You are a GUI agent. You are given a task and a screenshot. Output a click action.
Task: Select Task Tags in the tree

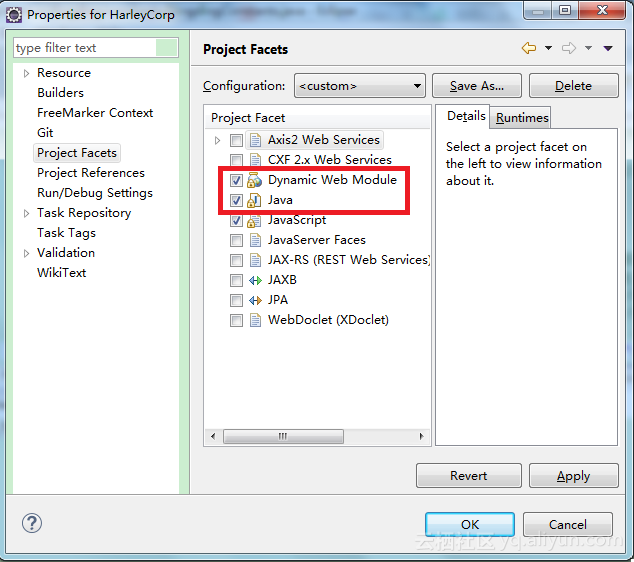(x=67, y=233)
